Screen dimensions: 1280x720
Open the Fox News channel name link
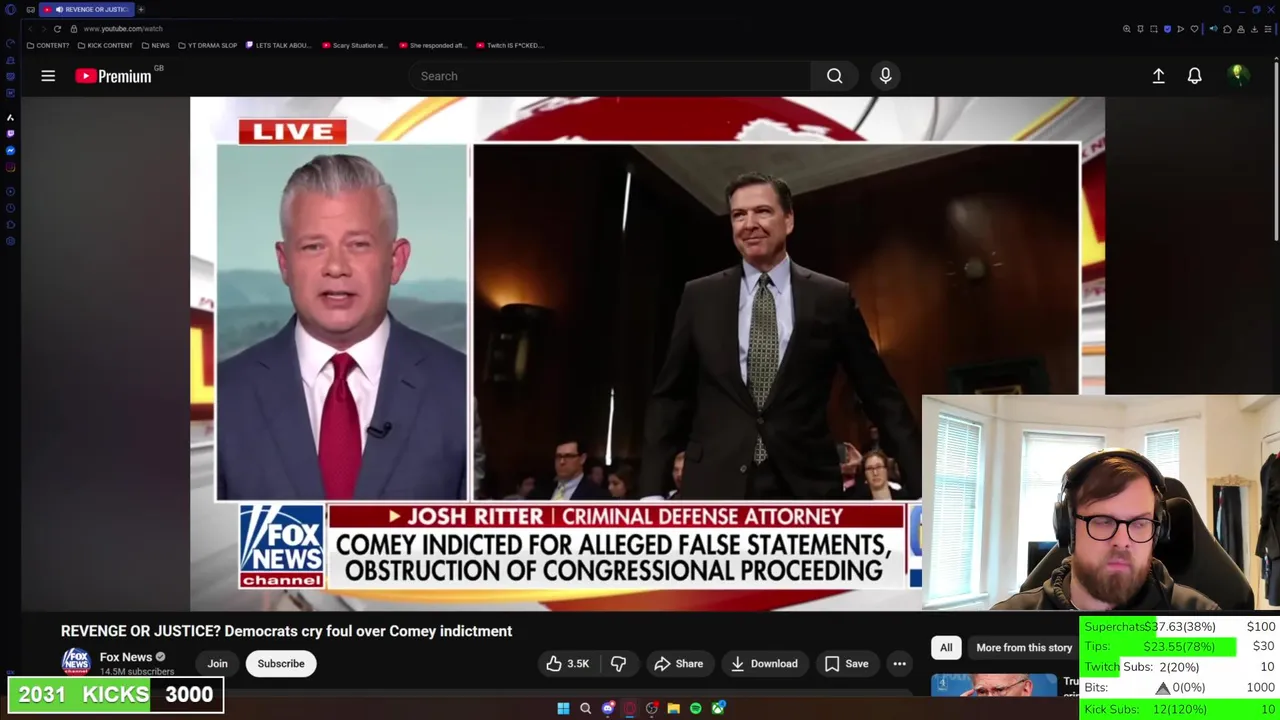[126, 657]
